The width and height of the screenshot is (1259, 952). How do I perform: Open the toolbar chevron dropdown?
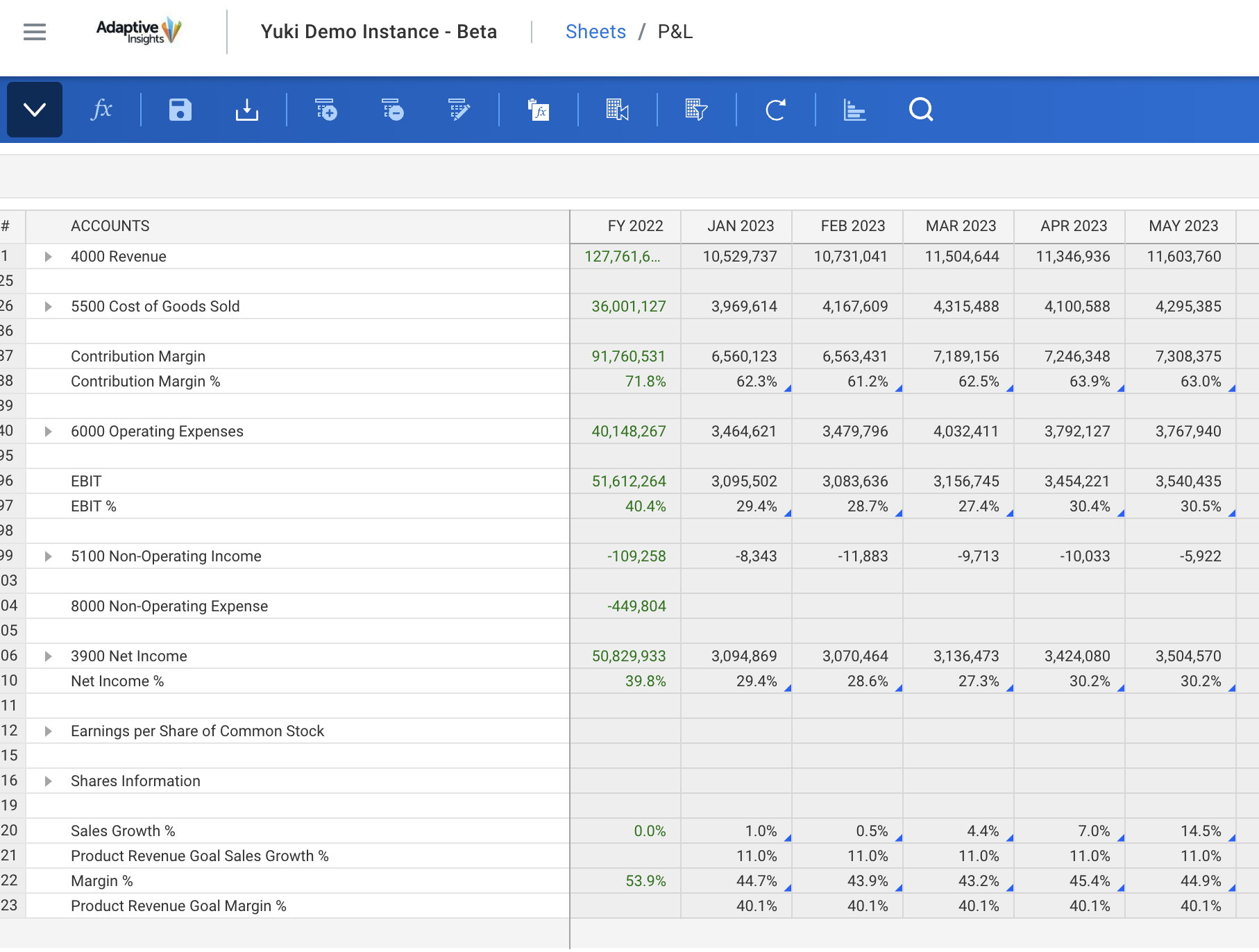pos(35,110)
